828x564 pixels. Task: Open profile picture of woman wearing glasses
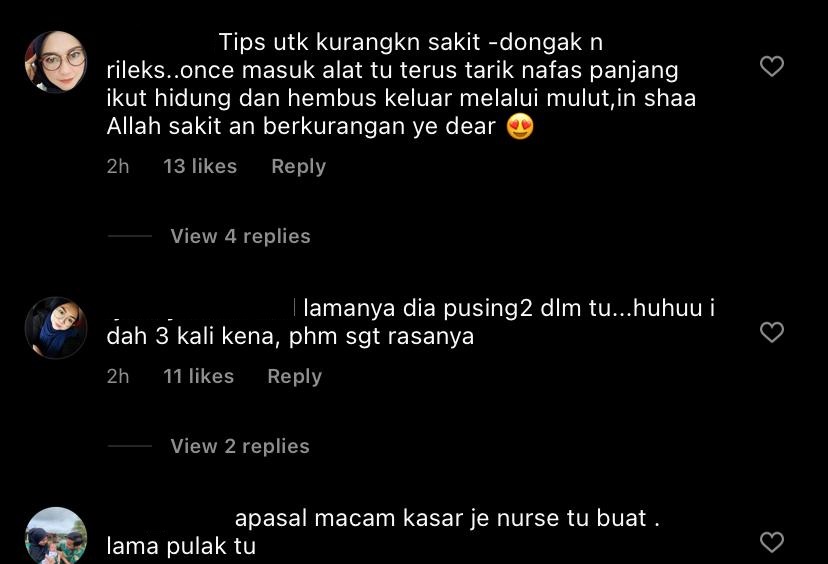[x=56, y=62]
